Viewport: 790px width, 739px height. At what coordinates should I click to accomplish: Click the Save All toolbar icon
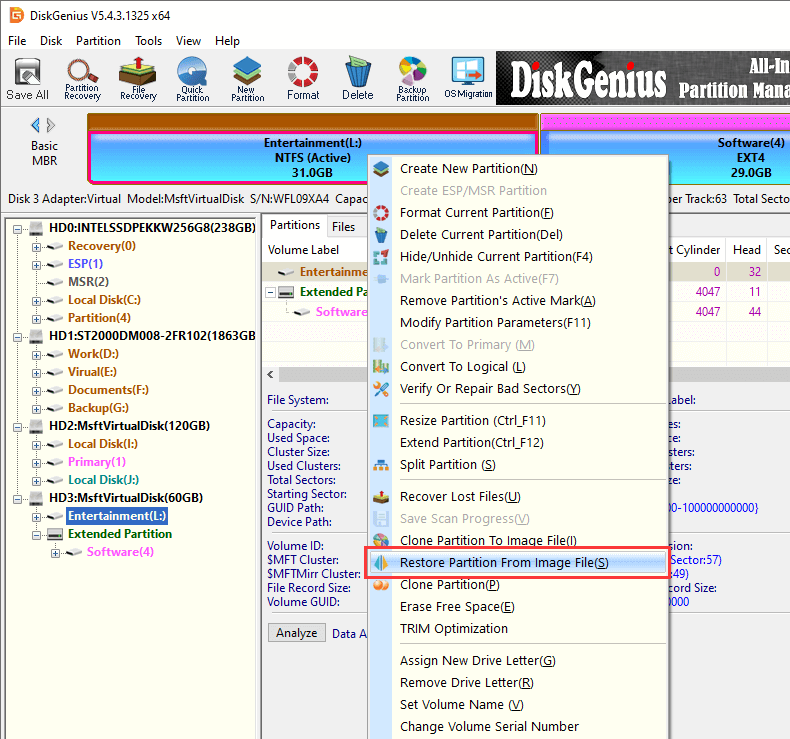(x=27, y=79)
